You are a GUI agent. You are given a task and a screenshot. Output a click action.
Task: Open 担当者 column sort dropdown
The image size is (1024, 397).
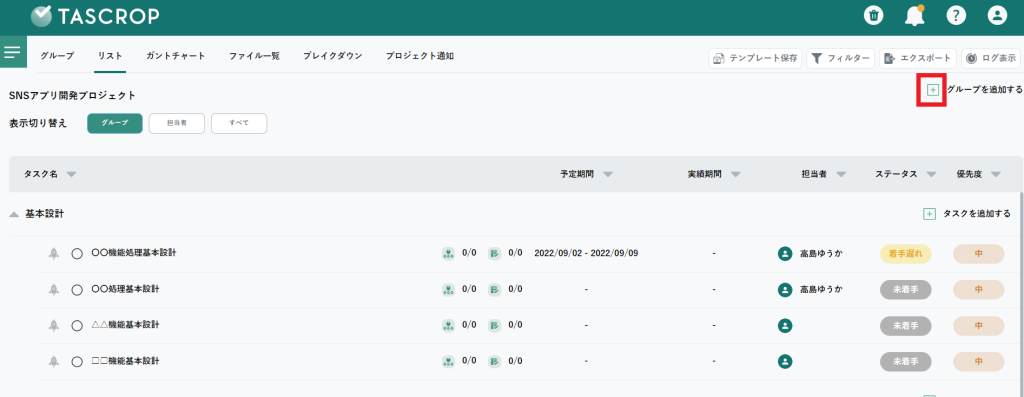841,175
